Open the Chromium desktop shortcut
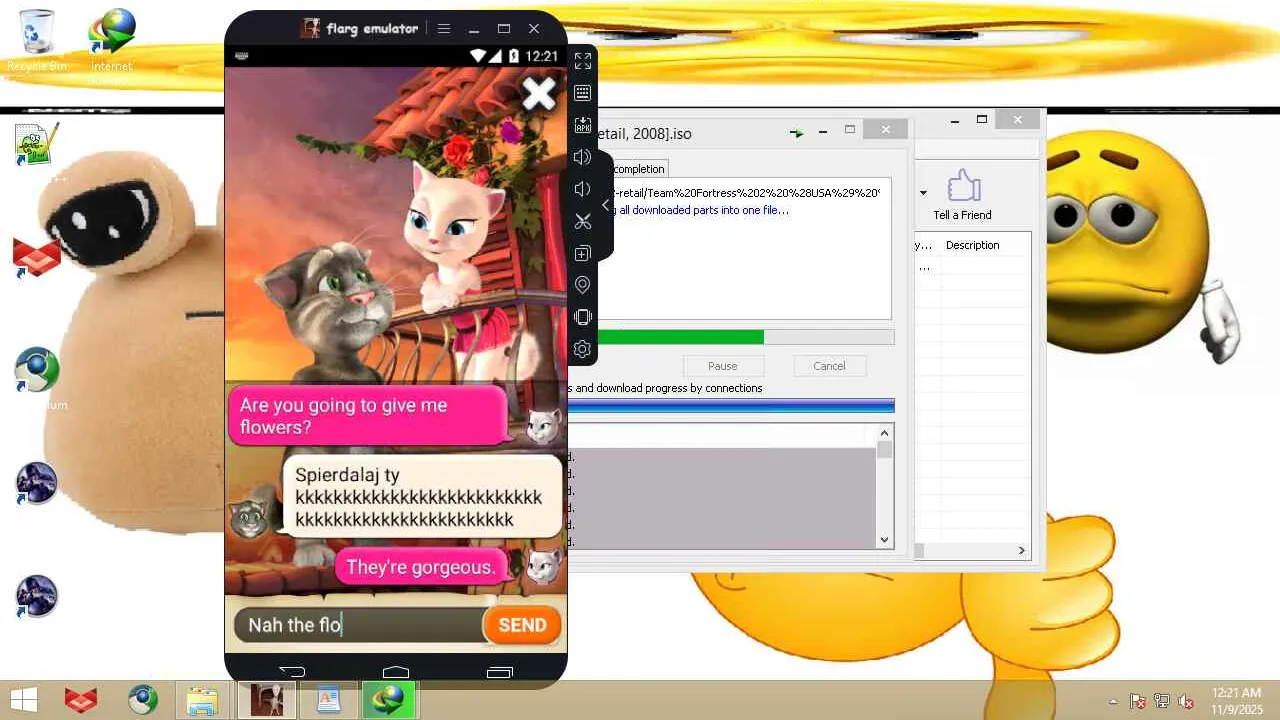 point(38,372)
